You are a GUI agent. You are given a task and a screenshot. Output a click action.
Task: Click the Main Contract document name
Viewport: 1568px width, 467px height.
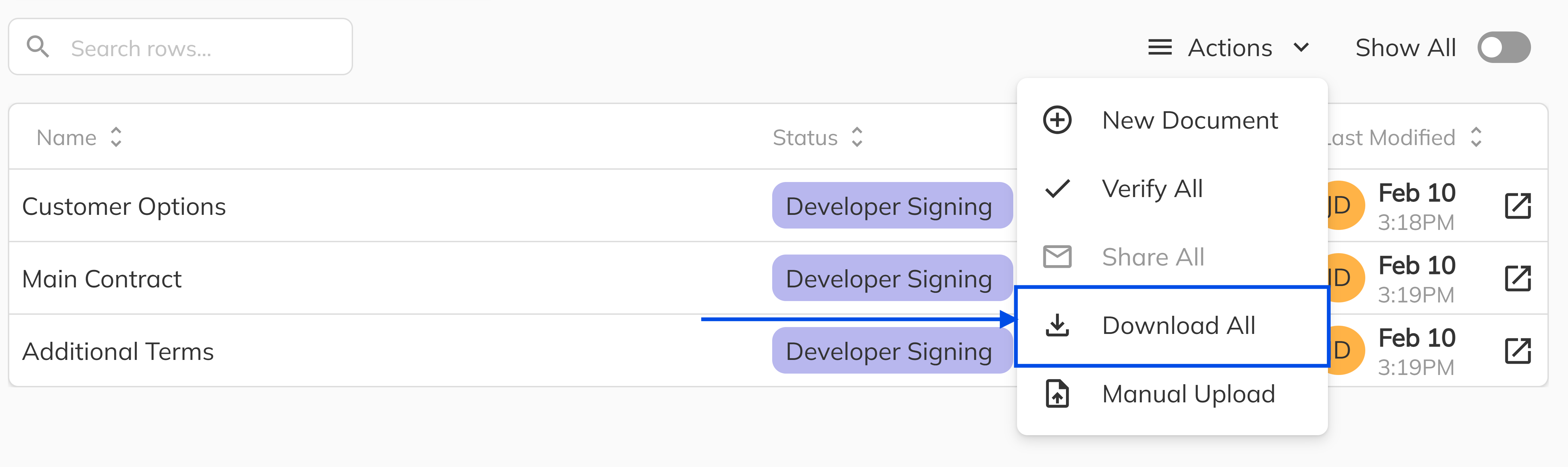tap(102, 279)
